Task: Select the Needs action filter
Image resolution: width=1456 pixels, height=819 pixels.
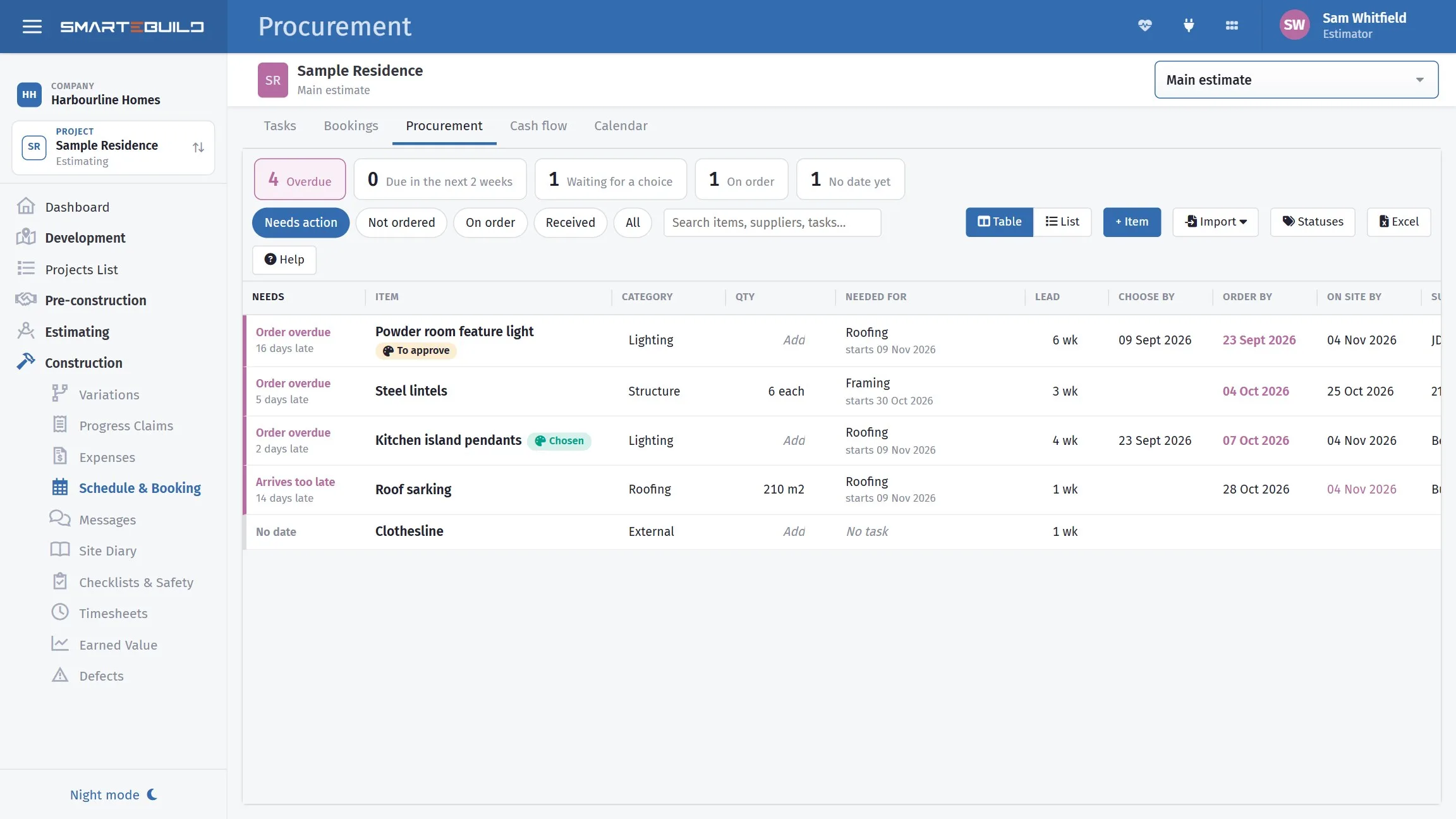Action: click(x=301, y=222)
